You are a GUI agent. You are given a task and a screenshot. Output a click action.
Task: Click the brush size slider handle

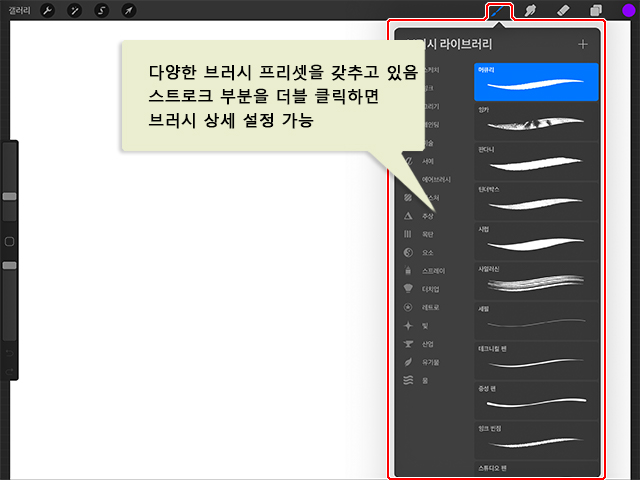9,197
